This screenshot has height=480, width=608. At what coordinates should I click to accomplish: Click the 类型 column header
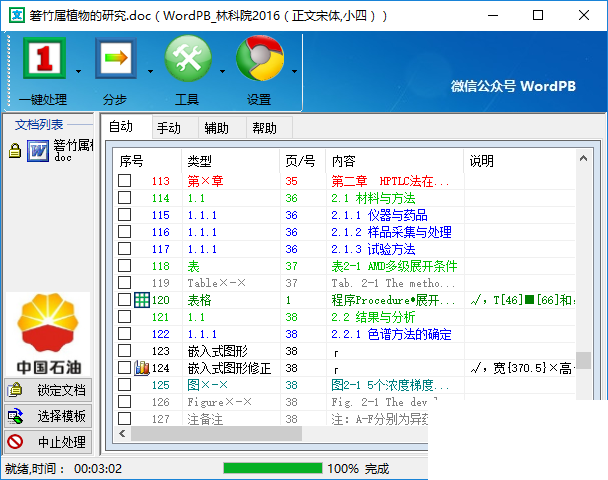point(231,161)
